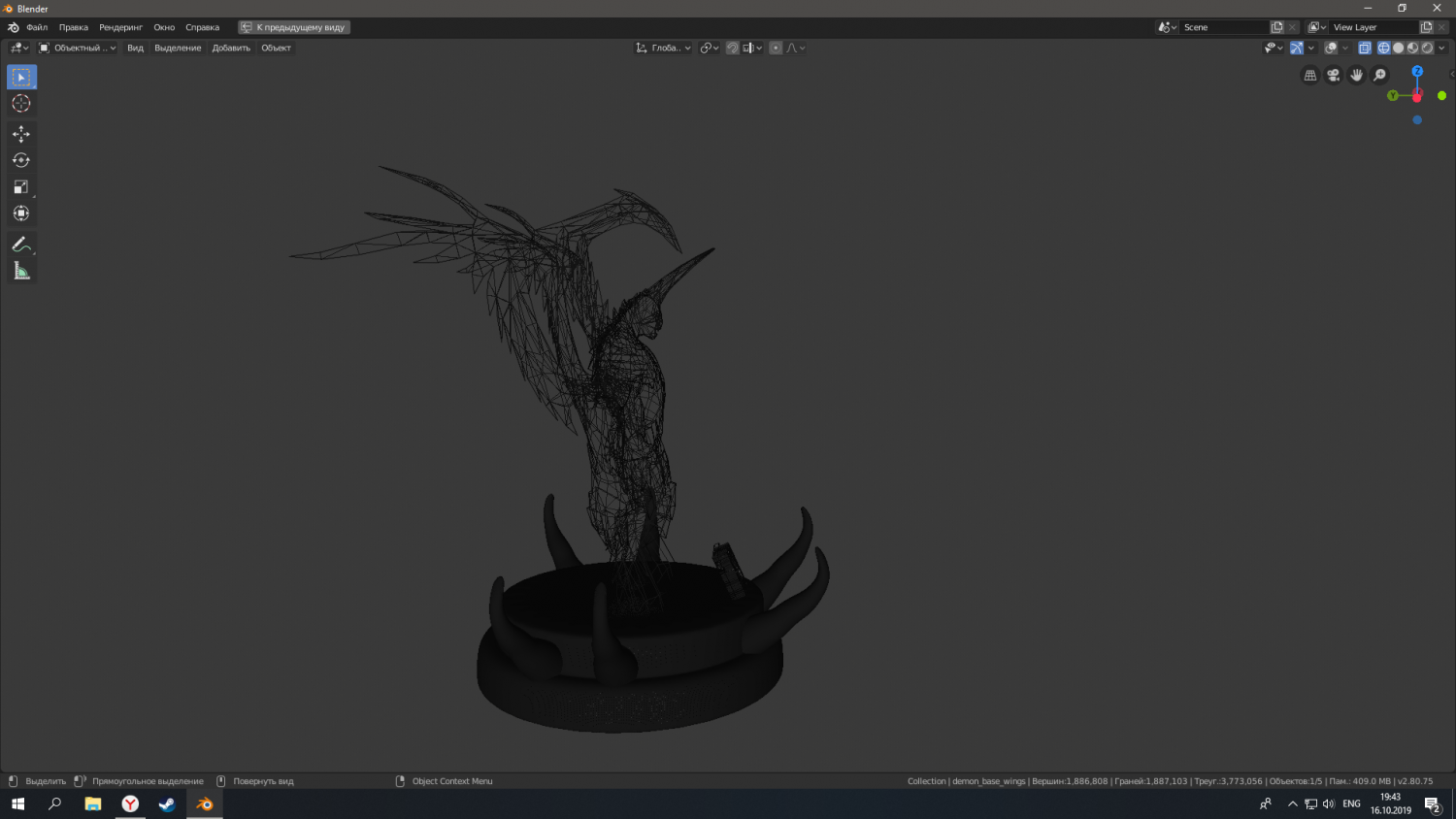Switch to solid viewport shading
The width and height of the screenshot is (1456, 819).
(x=1398, y=48)
